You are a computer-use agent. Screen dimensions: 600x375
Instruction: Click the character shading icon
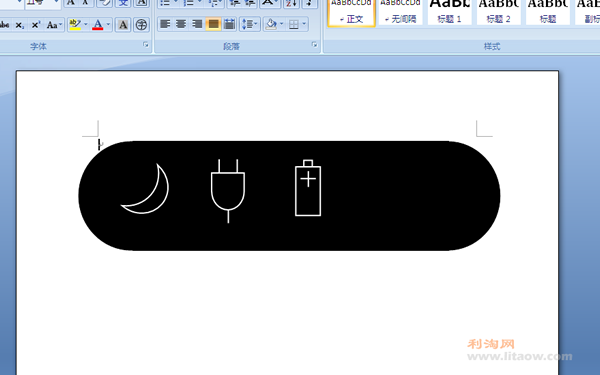point(123,25)
